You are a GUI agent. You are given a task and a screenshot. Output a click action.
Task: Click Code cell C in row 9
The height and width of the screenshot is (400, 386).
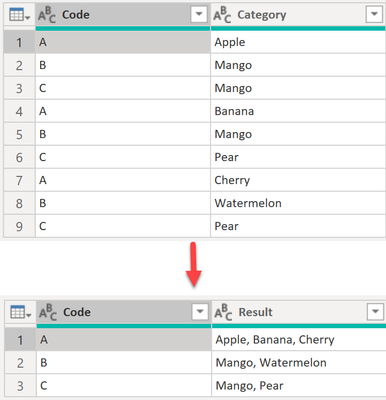pos(123,226)
